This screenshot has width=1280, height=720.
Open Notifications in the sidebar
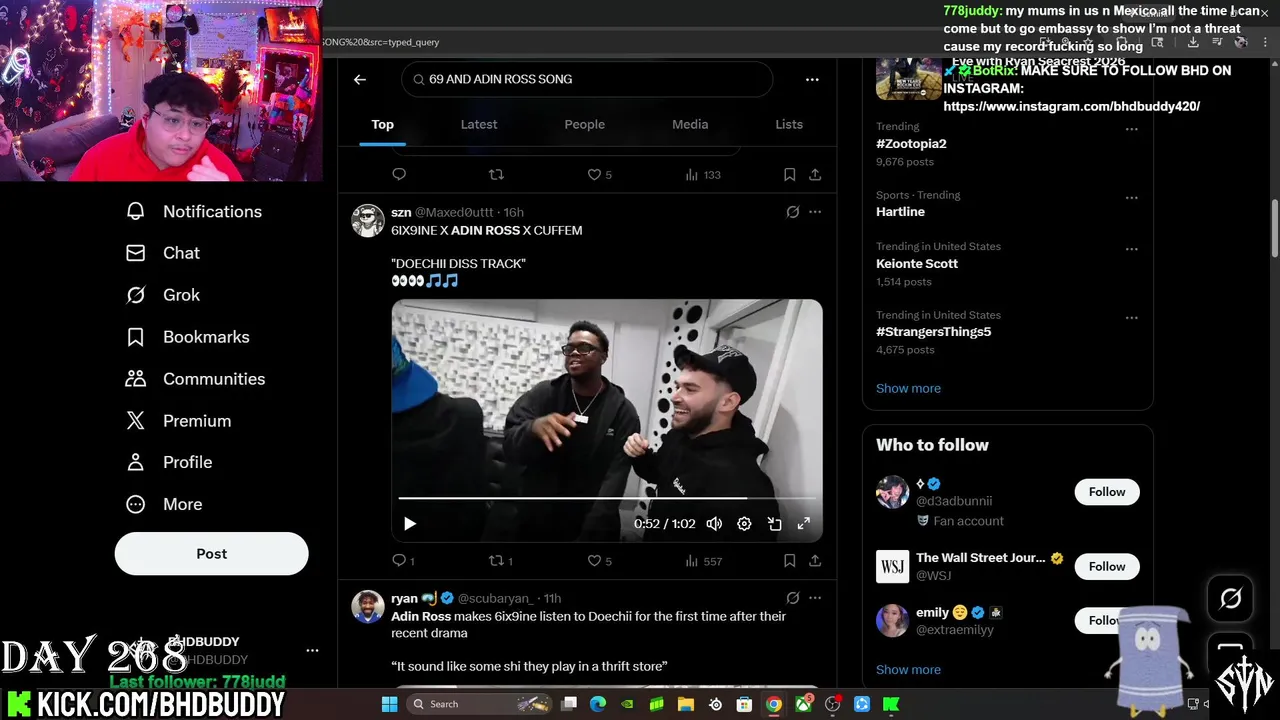click(x=194, y=211)
